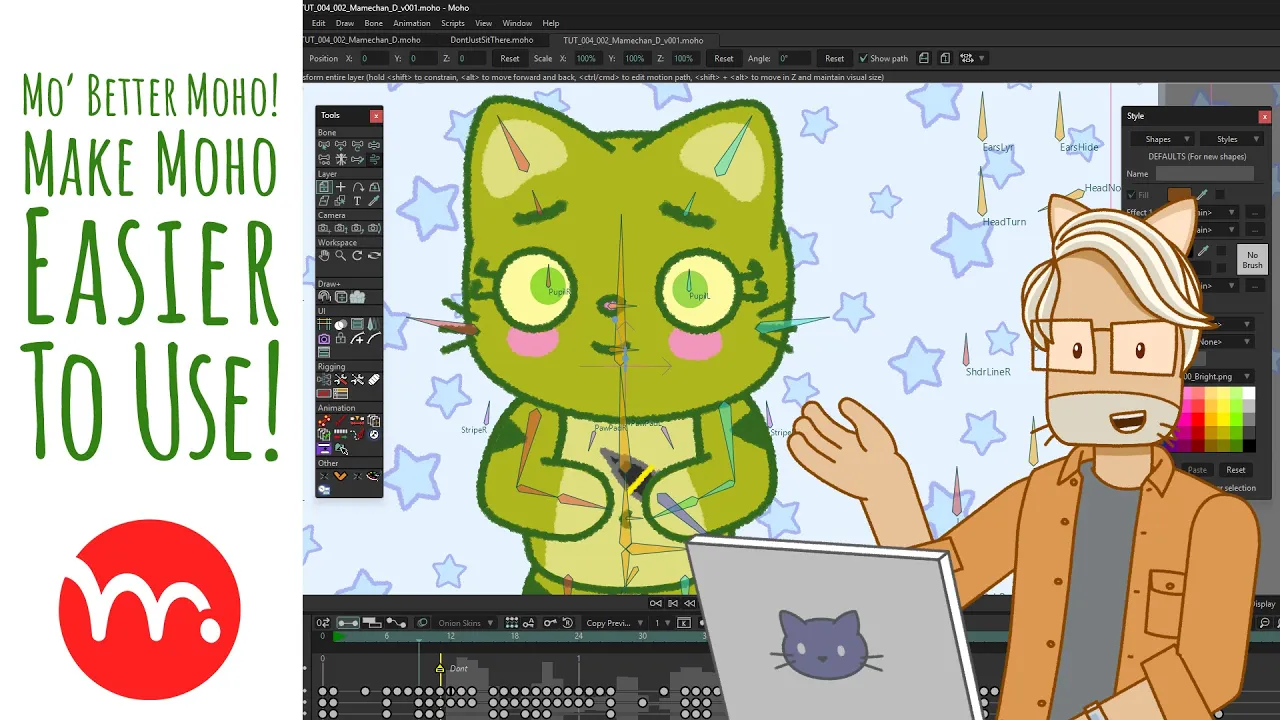Select the Transform Layer tool in Layer section
The height and width of the screenshot is (720, 1280).
(324, 187)
